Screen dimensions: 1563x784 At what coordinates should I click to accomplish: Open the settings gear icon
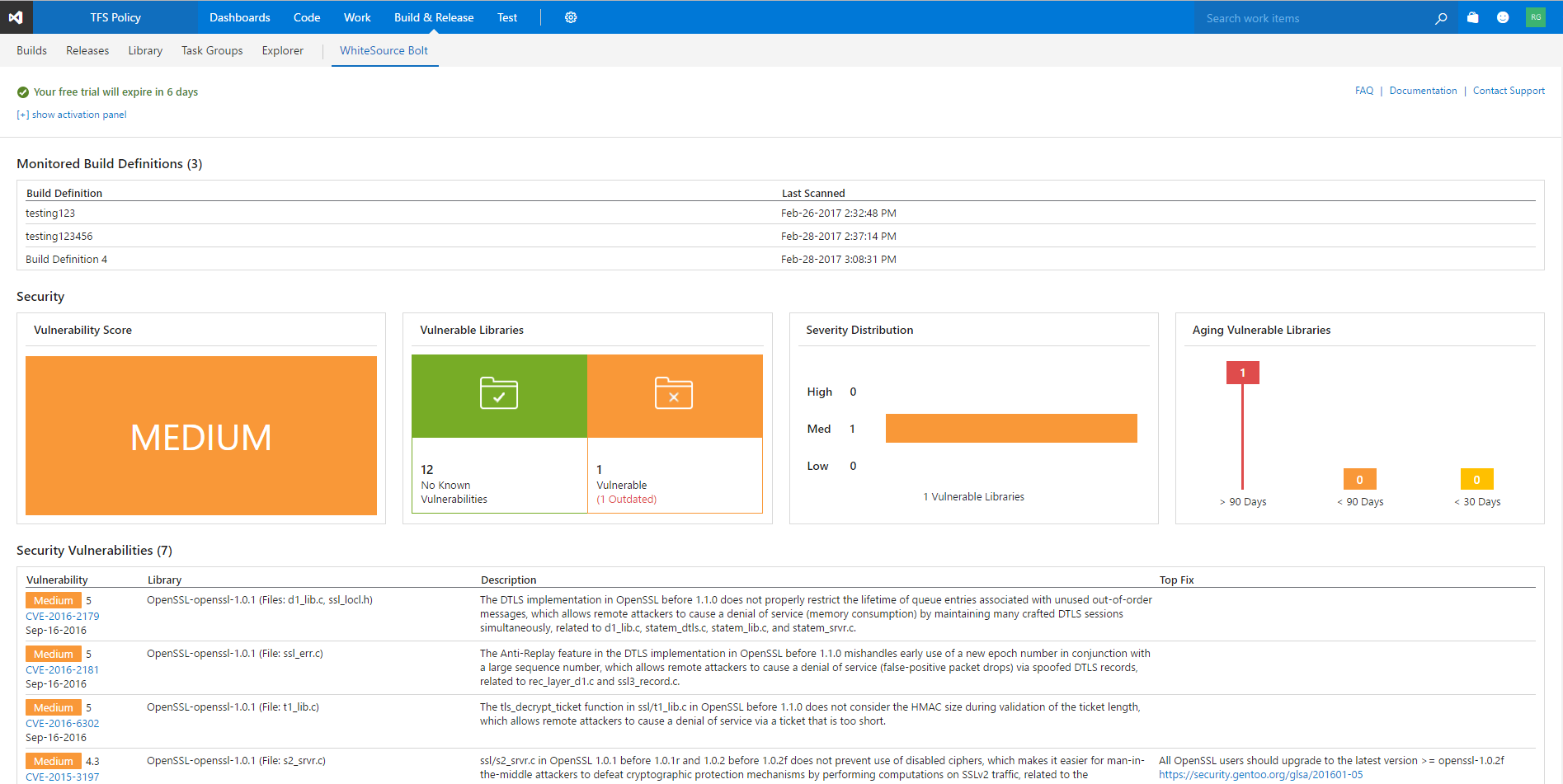click(x=571, y=17)
